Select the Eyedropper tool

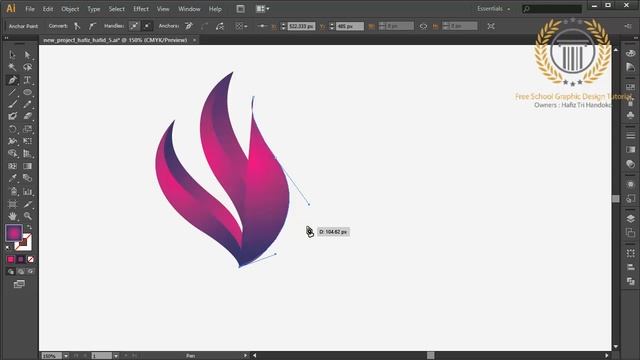pos(12,178)
